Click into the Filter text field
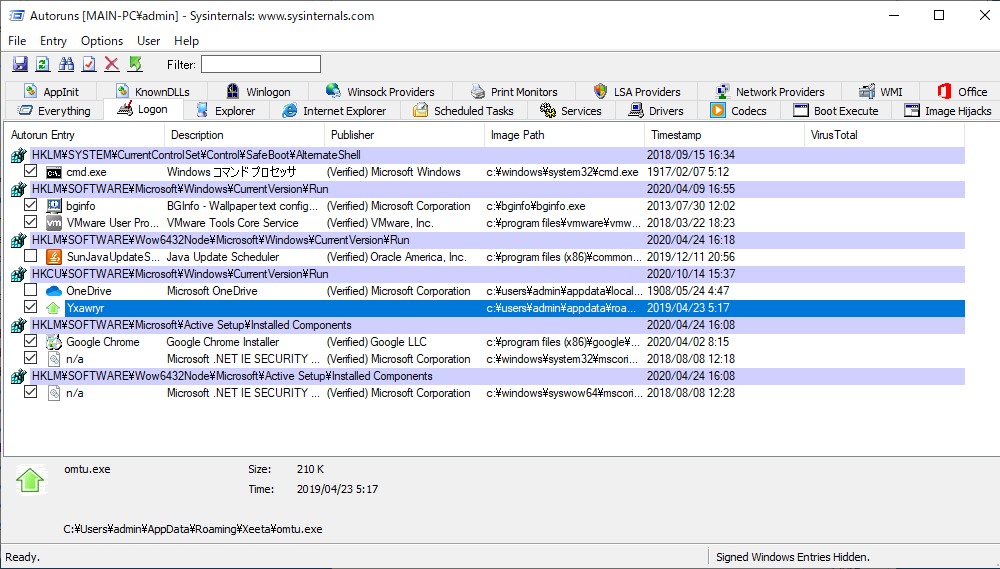Viewport: 1000px width, 569px height. click(261, 64)
